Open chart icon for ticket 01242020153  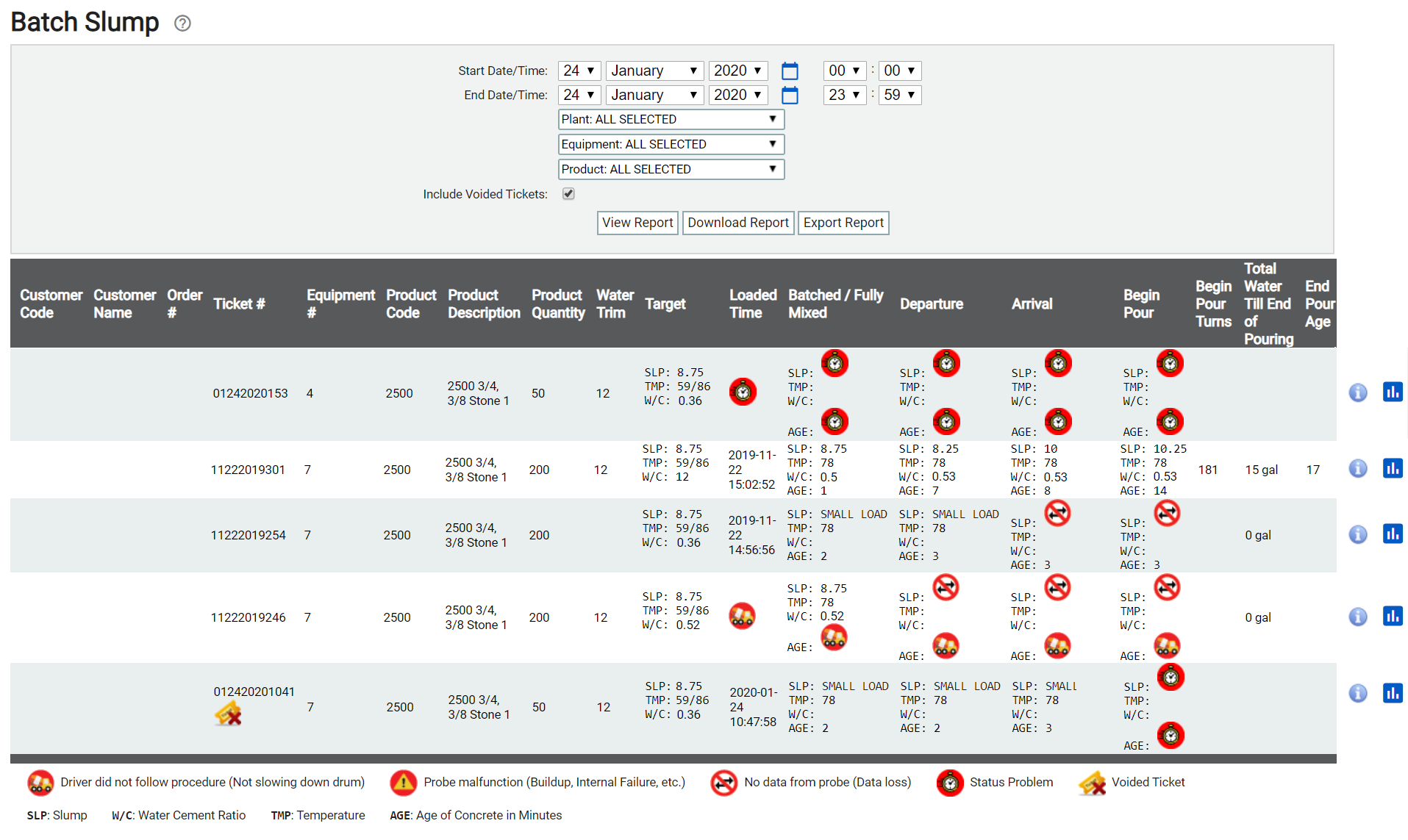1393,392
